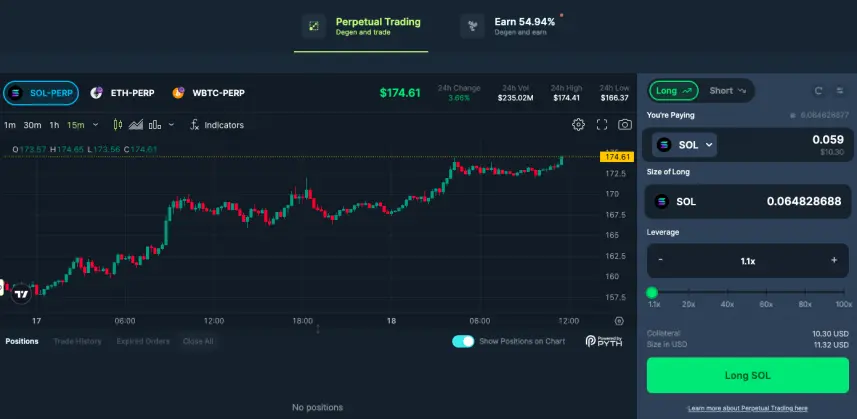The image size is (857, 419).
Task: Expand the time interval dropdown
Action: coord(96,125)
